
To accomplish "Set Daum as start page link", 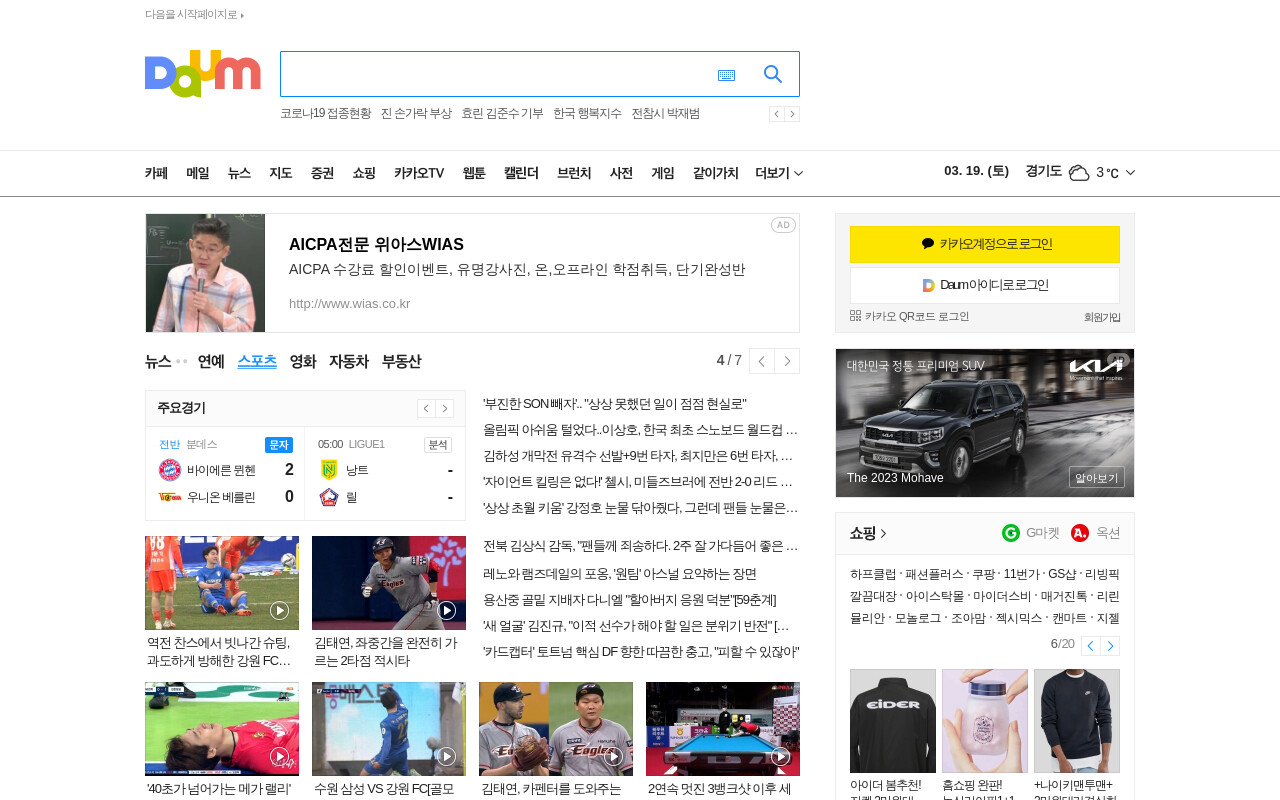I will coord(192,15).
